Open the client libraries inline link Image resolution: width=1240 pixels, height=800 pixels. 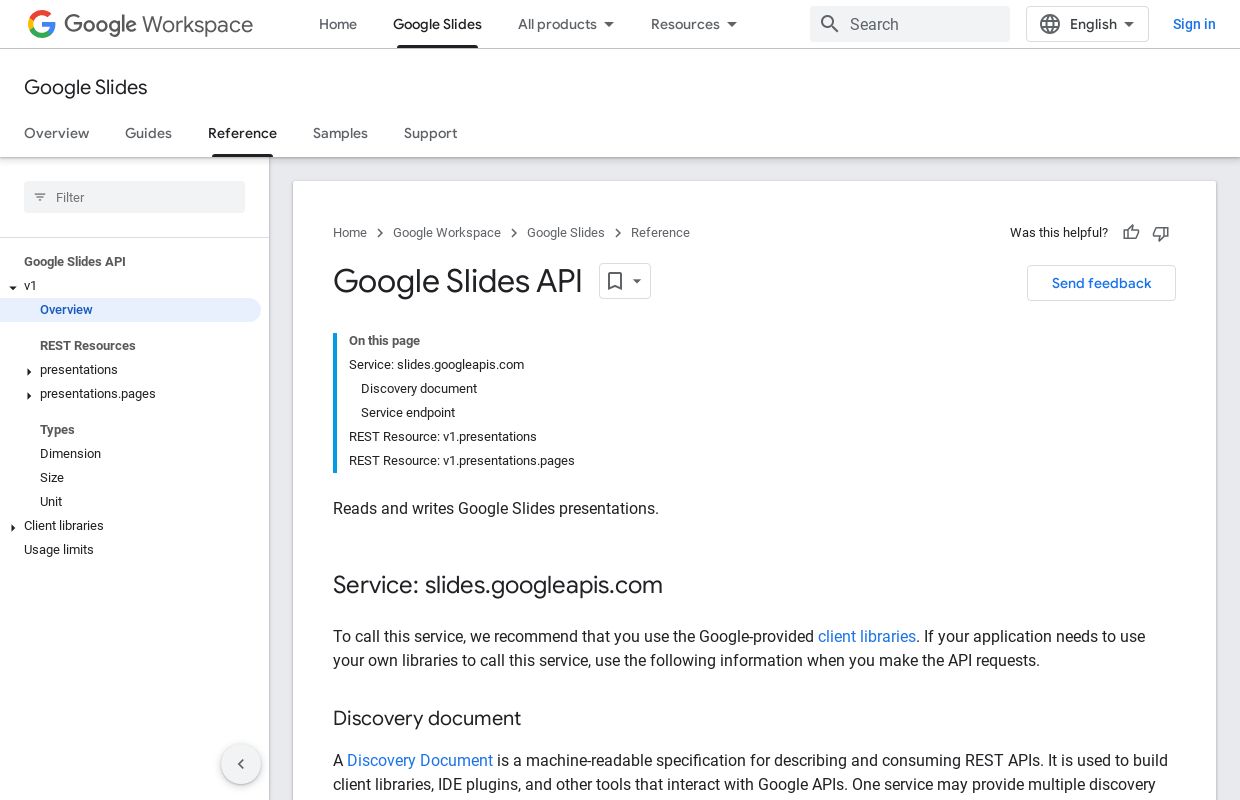pyautogui.click(x=866, y=636)
